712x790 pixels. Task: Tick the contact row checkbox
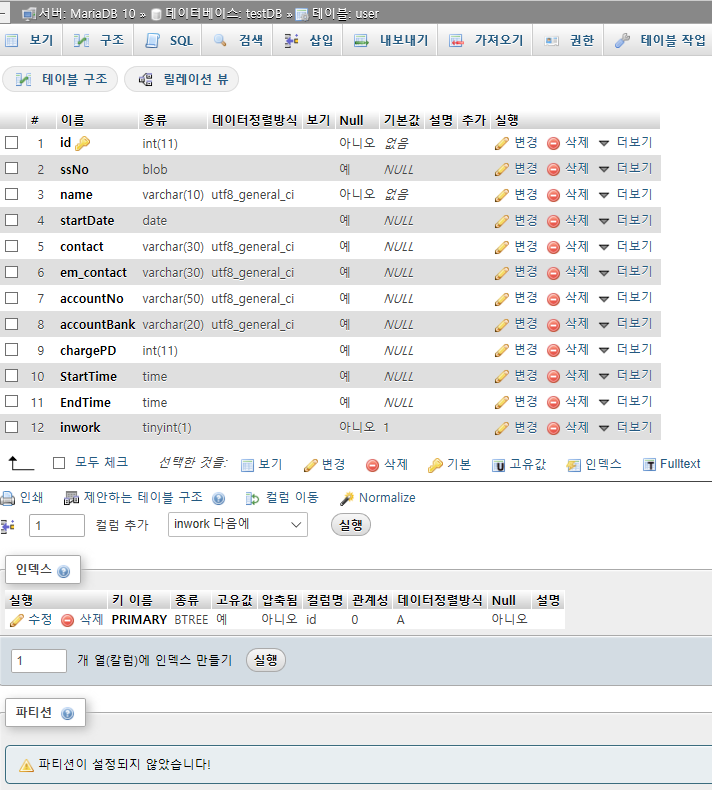click(x=12, y=246)
